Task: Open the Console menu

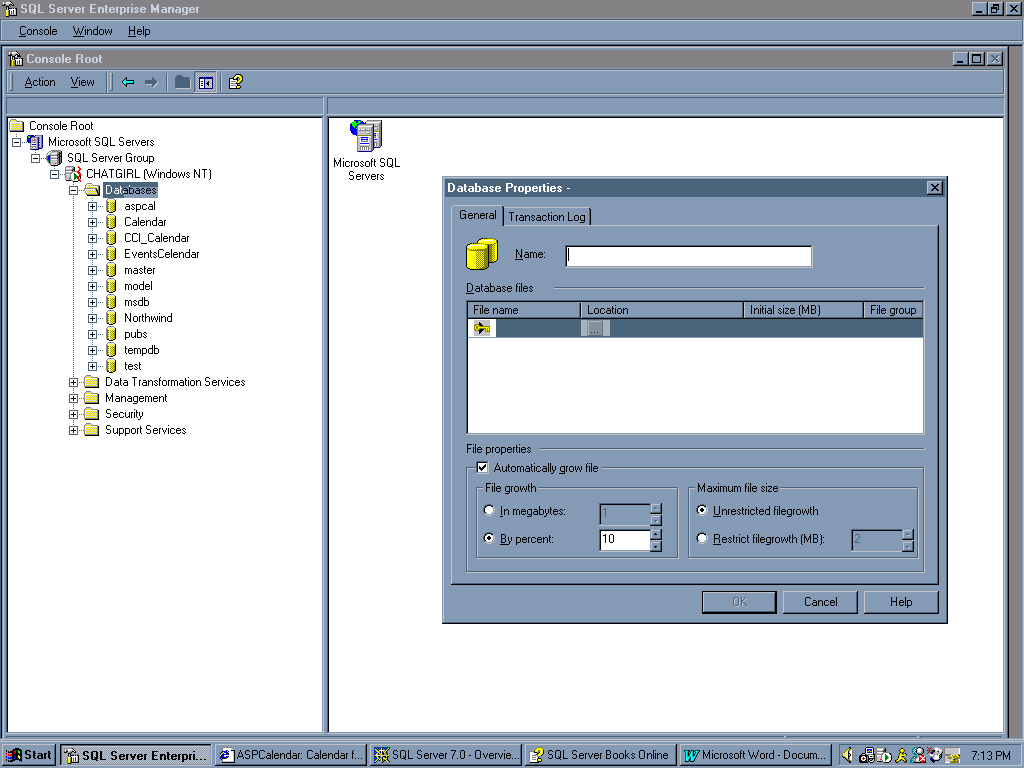Action: pyautogui.click(x=38, y=31)
